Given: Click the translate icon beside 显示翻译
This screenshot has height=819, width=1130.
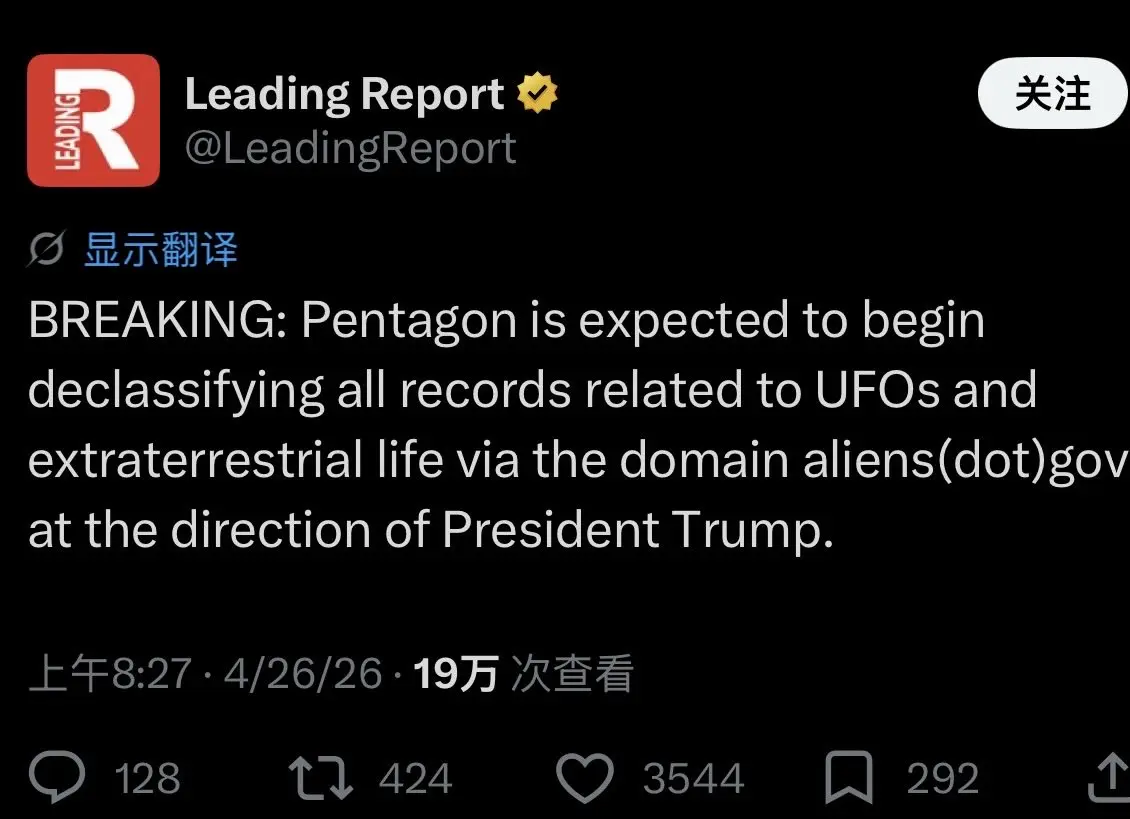Looking at the screenshot, I should click(47, 250).
